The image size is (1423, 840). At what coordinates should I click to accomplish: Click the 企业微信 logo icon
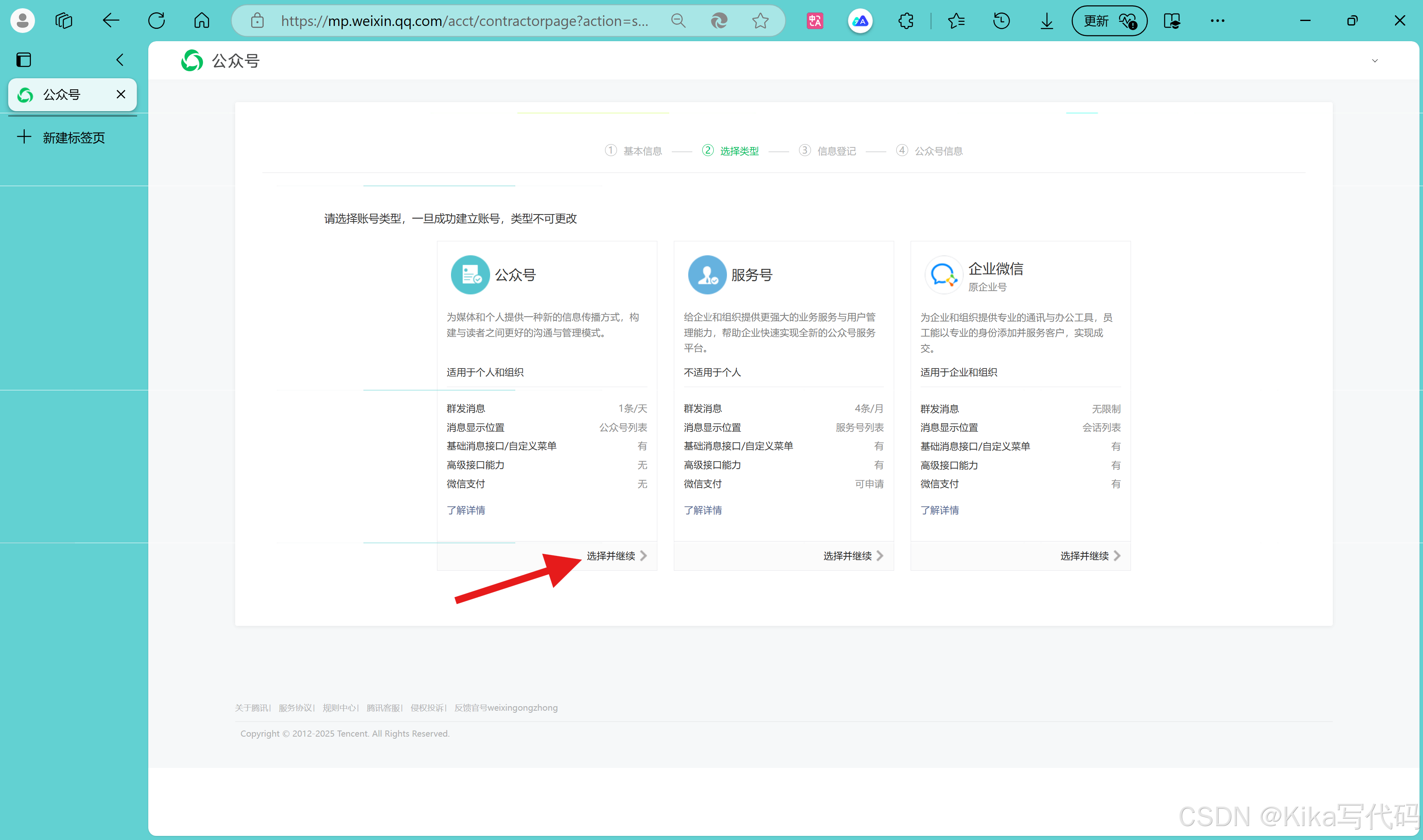pyautogui.click(x=944, y=275)
